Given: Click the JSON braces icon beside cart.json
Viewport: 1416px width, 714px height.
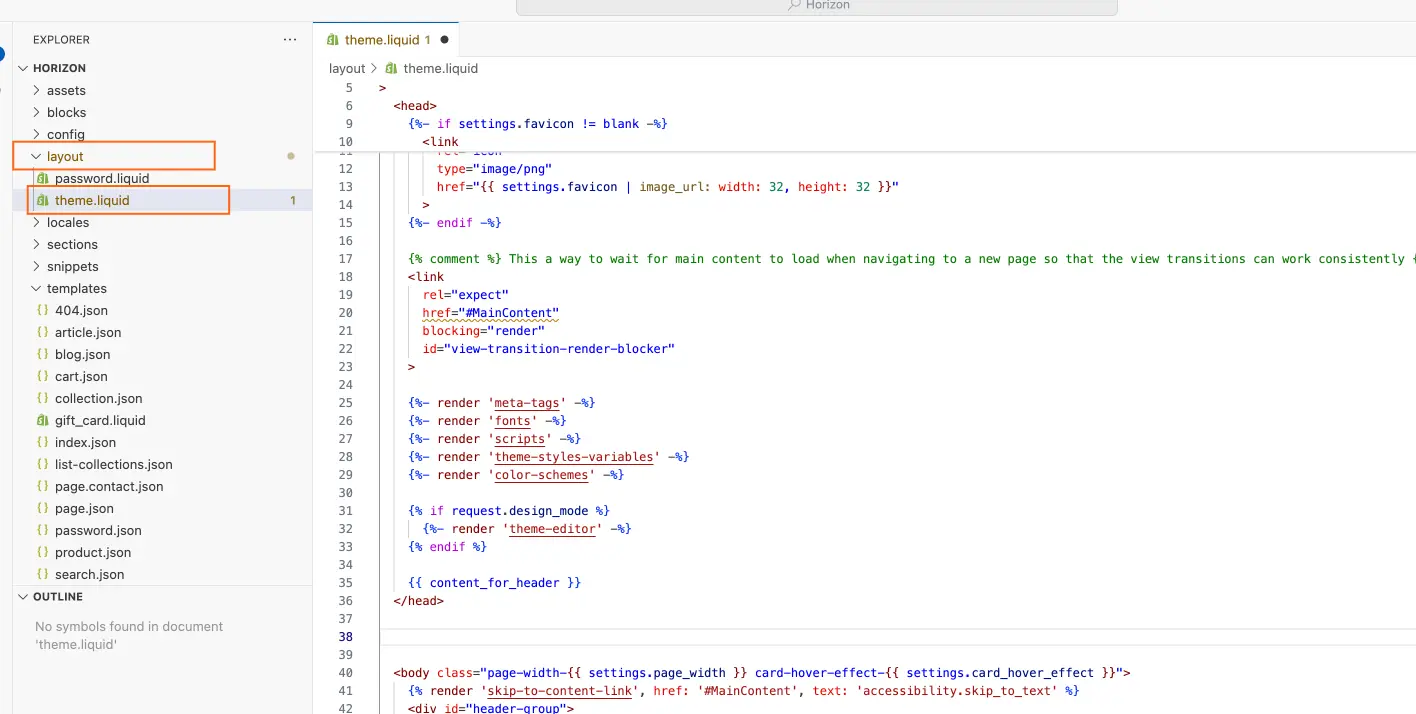Looking at the screenshot, I should click(42, 376).
